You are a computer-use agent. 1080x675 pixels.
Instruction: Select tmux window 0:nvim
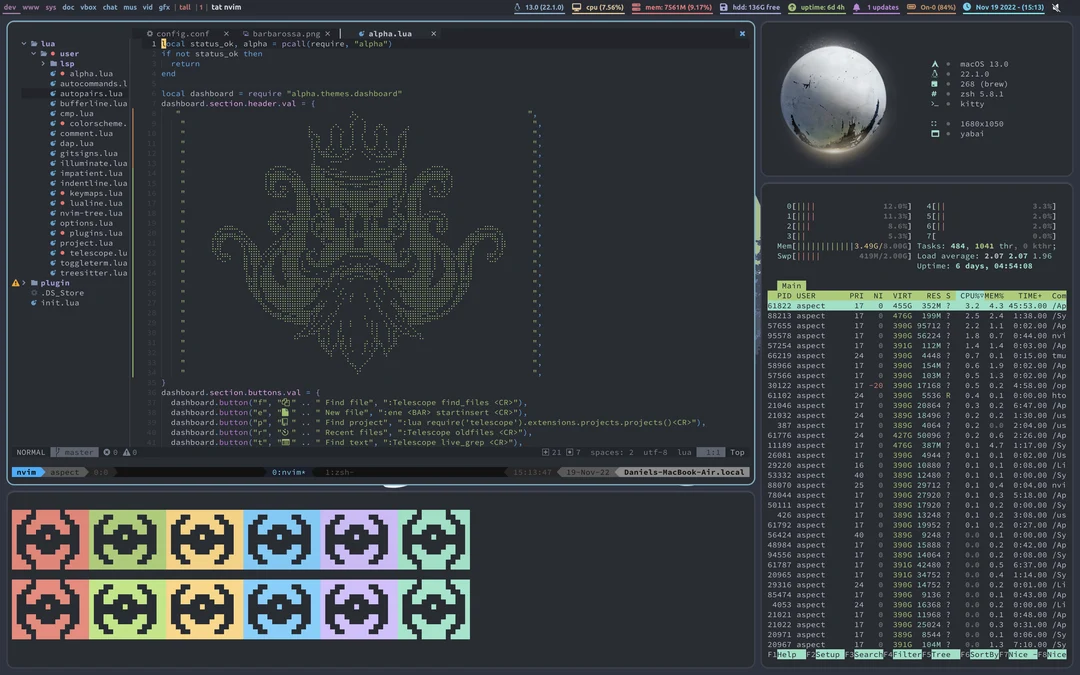tap(288, 472)
